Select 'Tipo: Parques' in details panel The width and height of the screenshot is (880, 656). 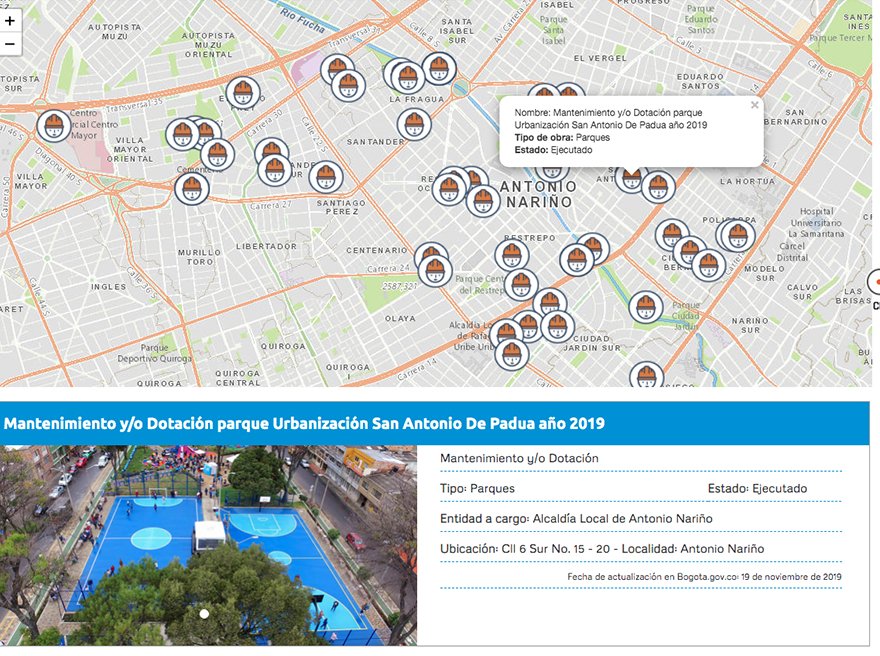477,488
